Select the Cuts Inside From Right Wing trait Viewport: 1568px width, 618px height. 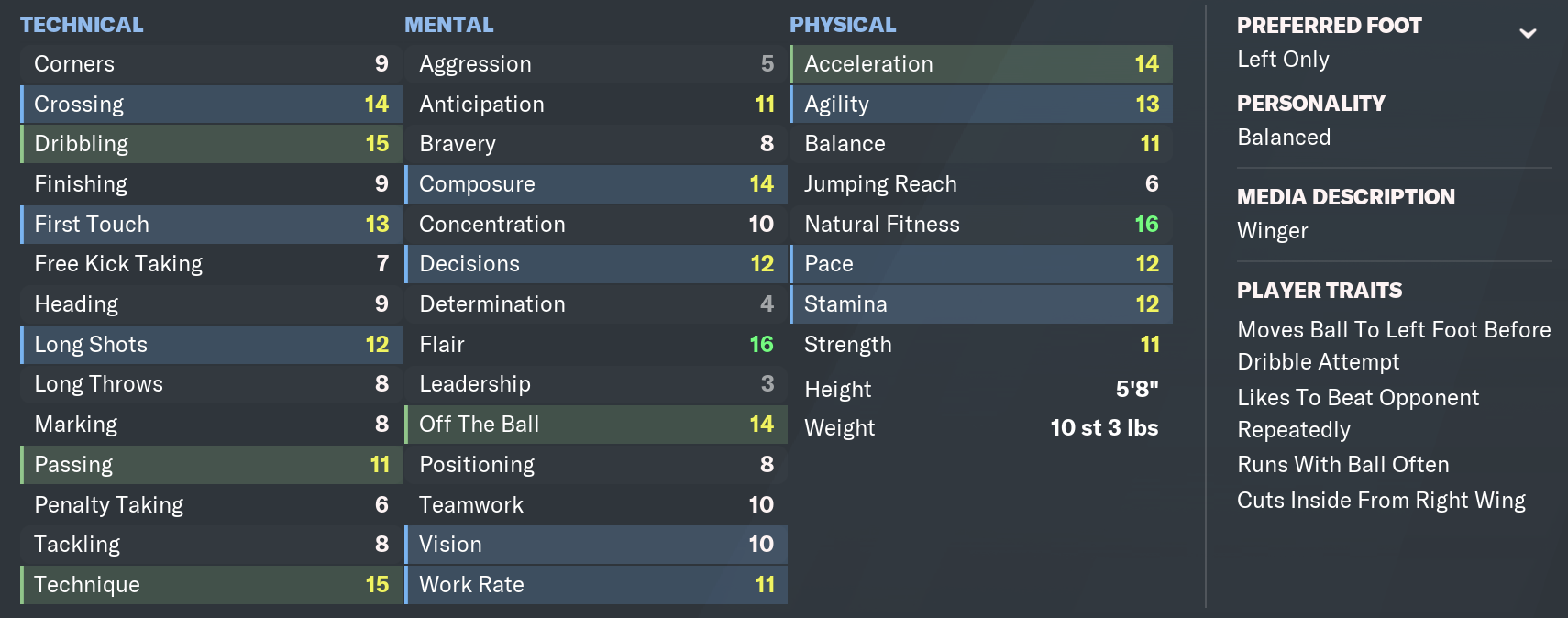tap(1381, 501)
